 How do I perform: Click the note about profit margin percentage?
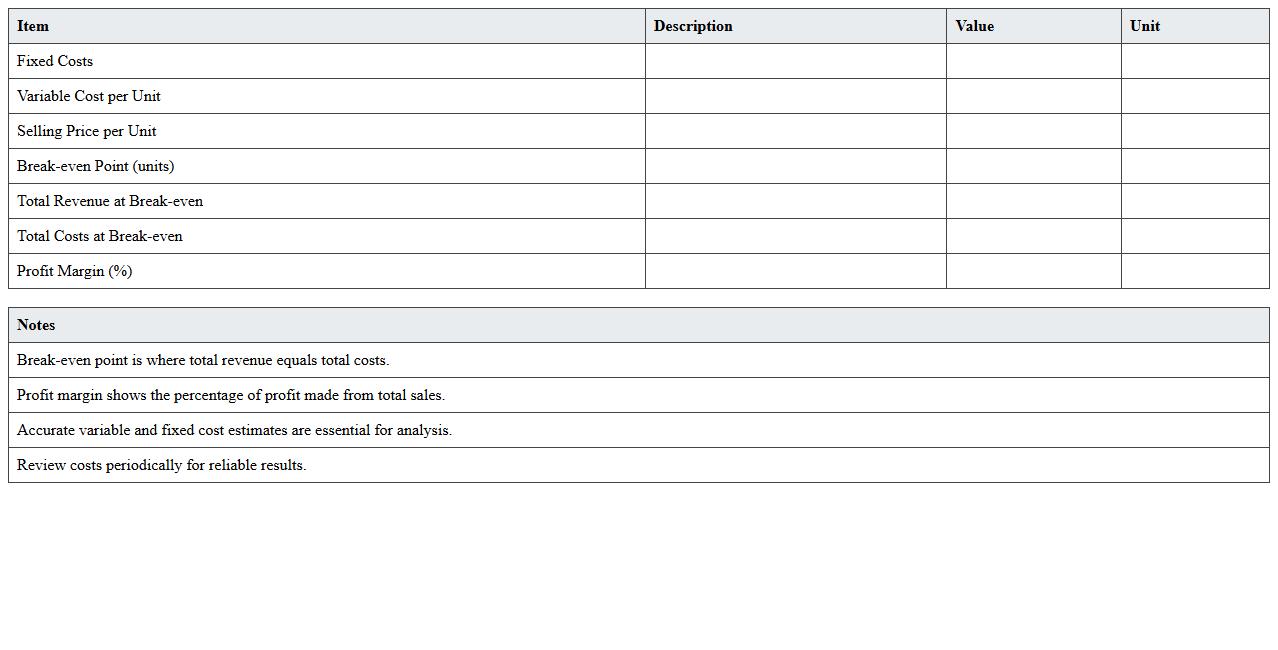point(231,395)
